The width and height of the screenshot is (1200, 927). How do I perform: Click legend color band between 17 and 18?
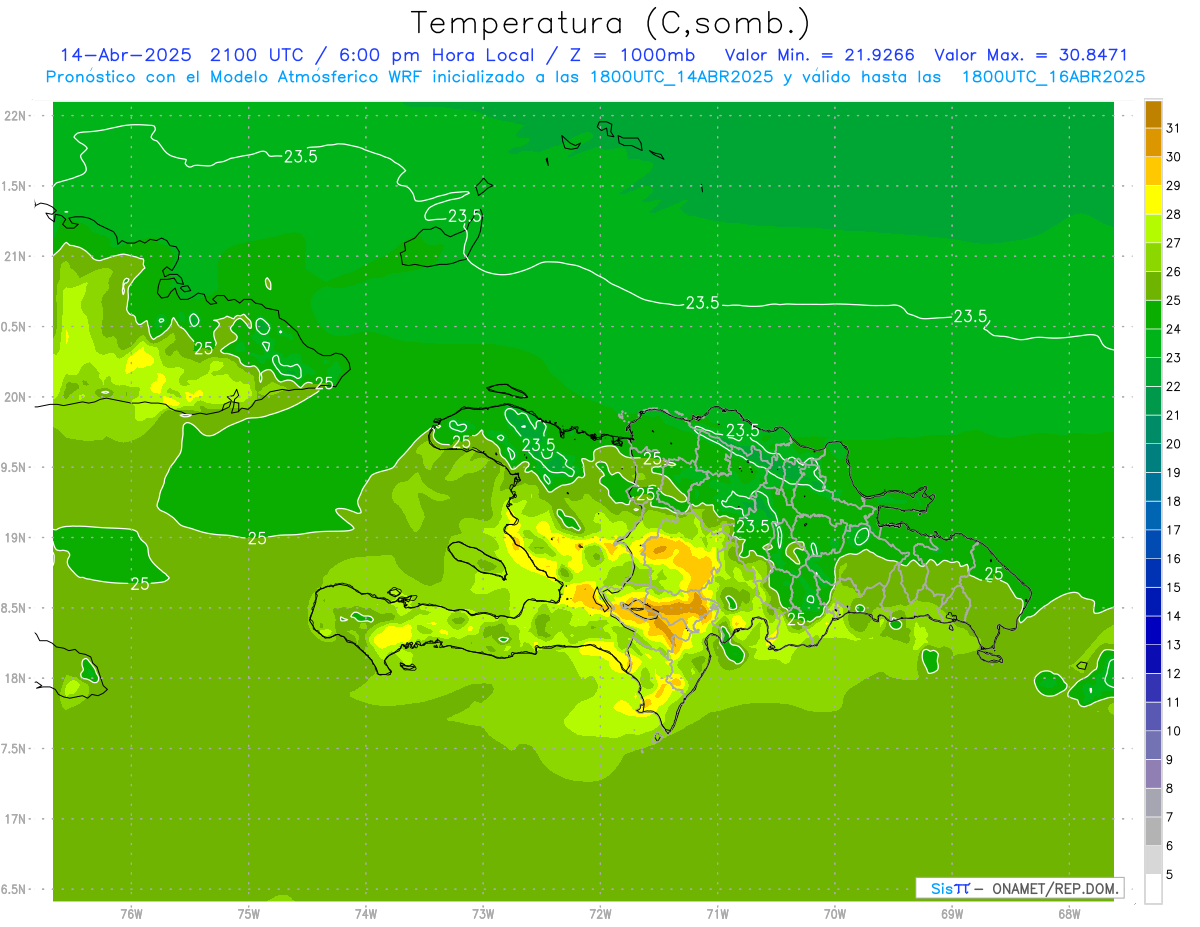coord(1153,516)
